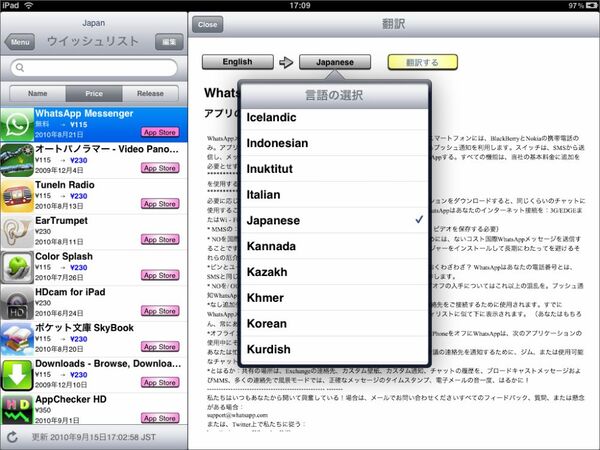
Task: Sort wishlist by Name tab
Action: tap(38, 93)
